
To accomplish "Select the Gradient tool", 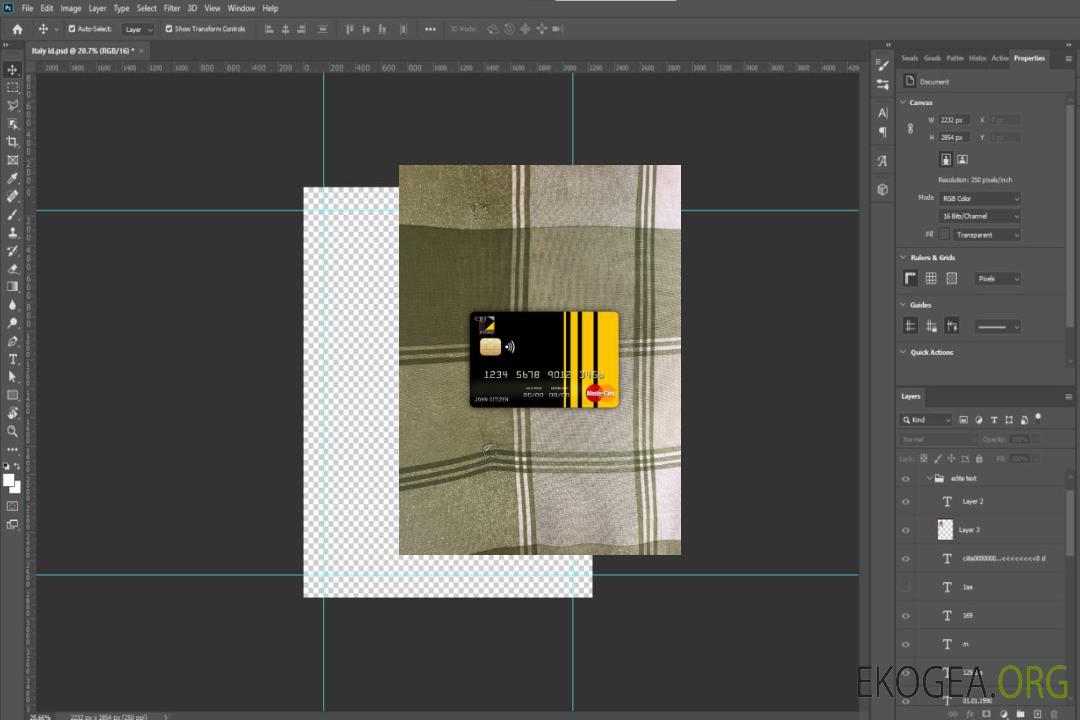I will (12, 287).
